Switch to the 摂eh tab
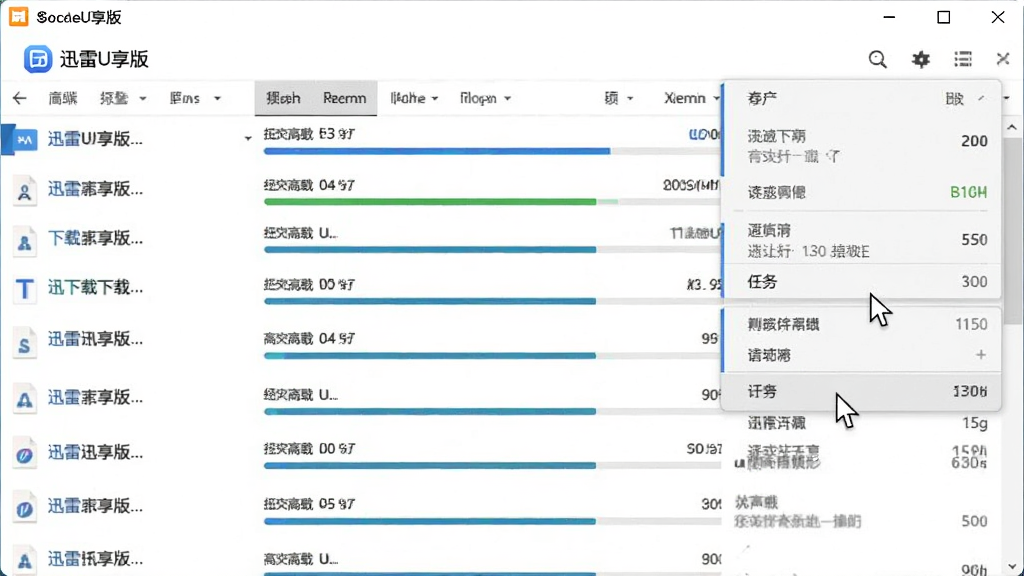The width and height of the screenshot is (1024, 576). coord(283,99)
